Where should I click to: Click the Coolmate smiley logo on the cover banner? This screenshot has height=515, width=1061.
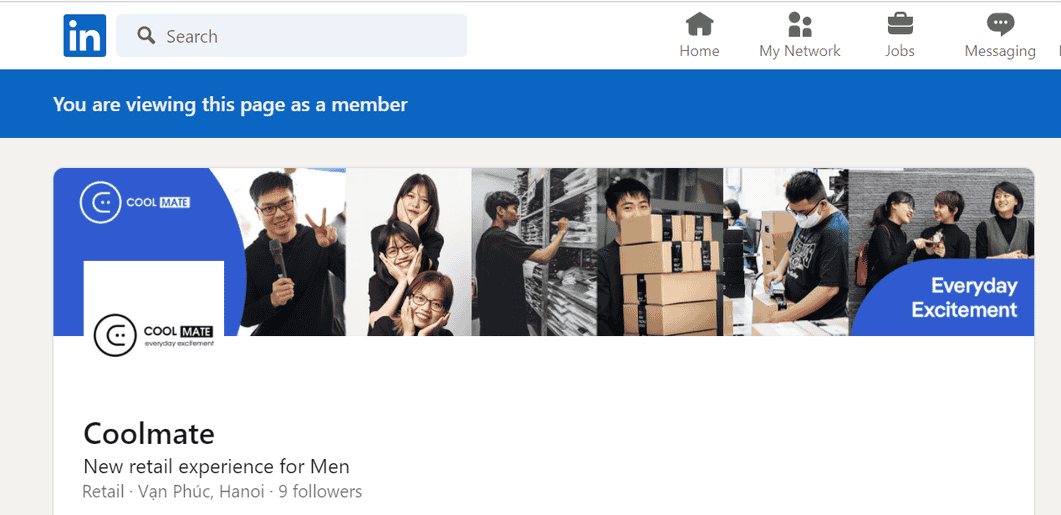pos(99,202)
